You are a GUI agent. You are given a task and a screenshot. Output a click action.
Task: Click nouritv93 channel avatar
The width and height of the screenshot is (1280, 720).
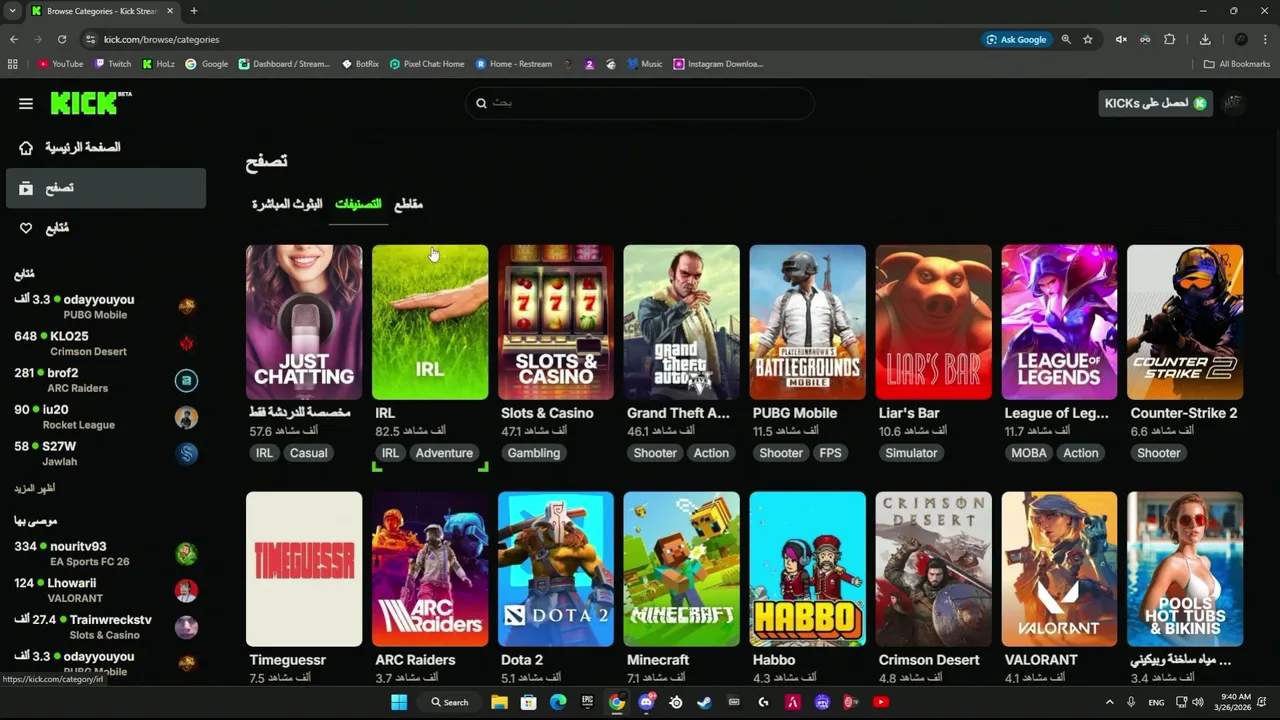(x=186, y=553)
